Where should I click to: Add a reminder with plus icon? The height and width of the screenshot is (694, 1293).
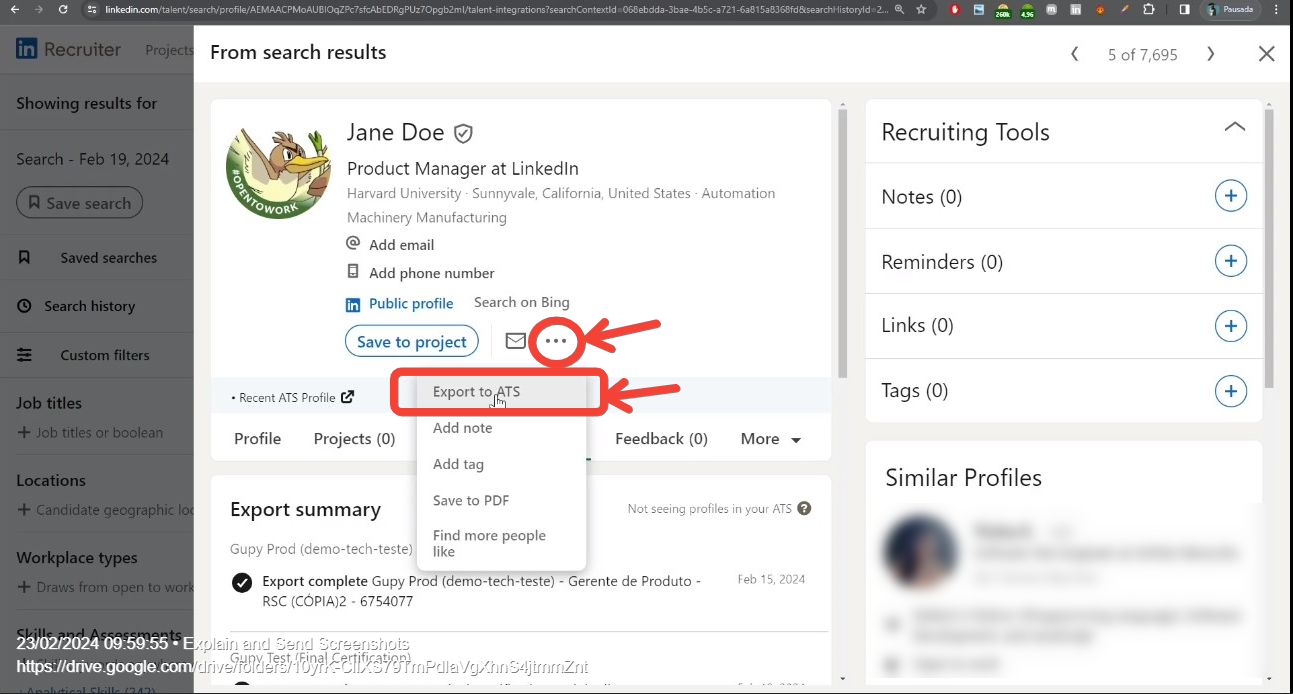pyautogui.click(x=1230, y=261)
